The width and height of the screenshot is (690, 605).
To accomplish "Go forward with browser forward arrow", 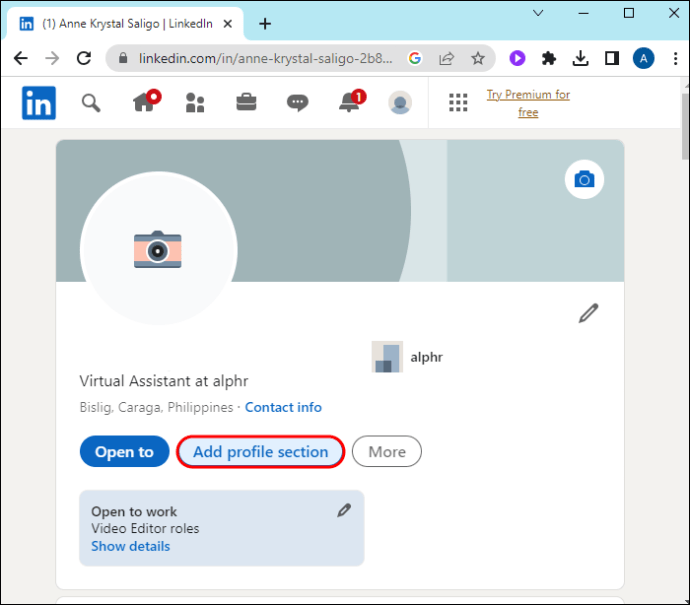I will (x=52, y=58).
